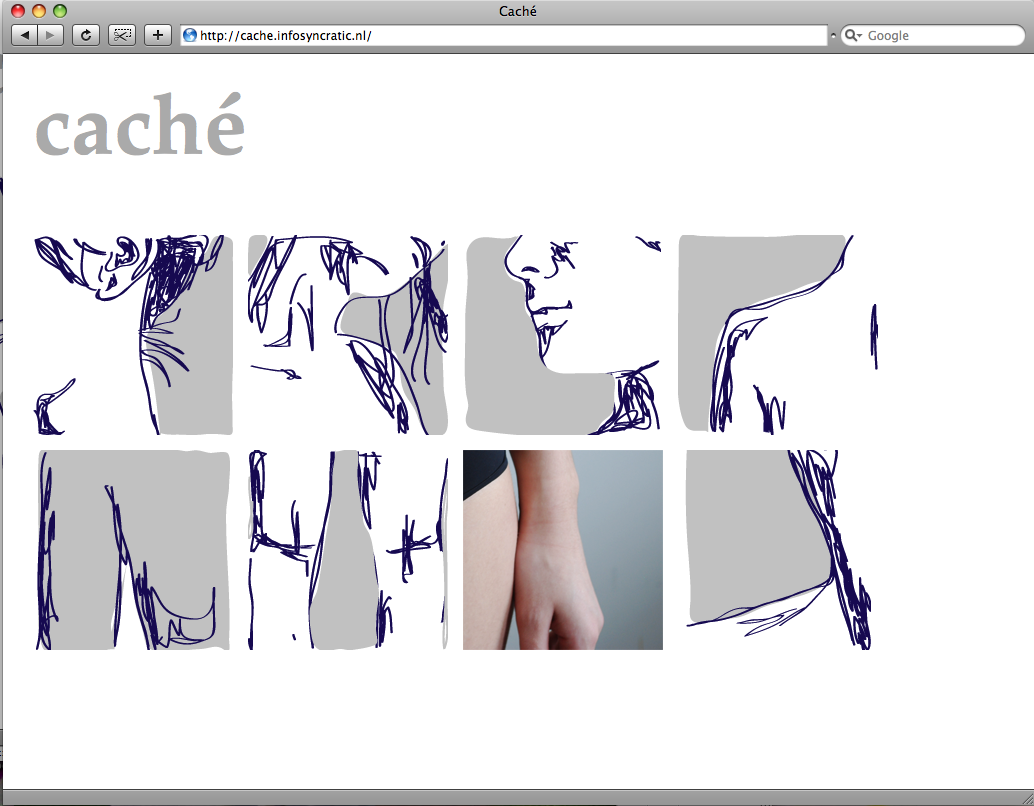Open the fourth top-row sketch with curved shoulder line

click(x=777, y=335)
